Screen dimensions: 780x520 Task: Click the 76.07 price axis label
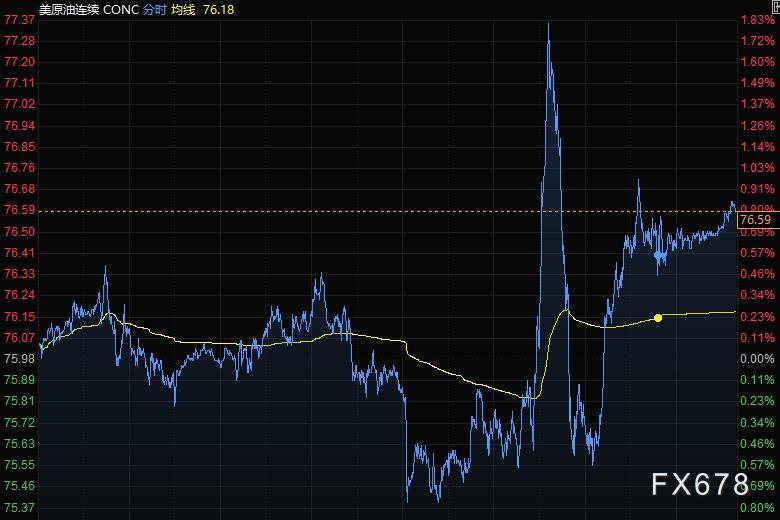19,337
